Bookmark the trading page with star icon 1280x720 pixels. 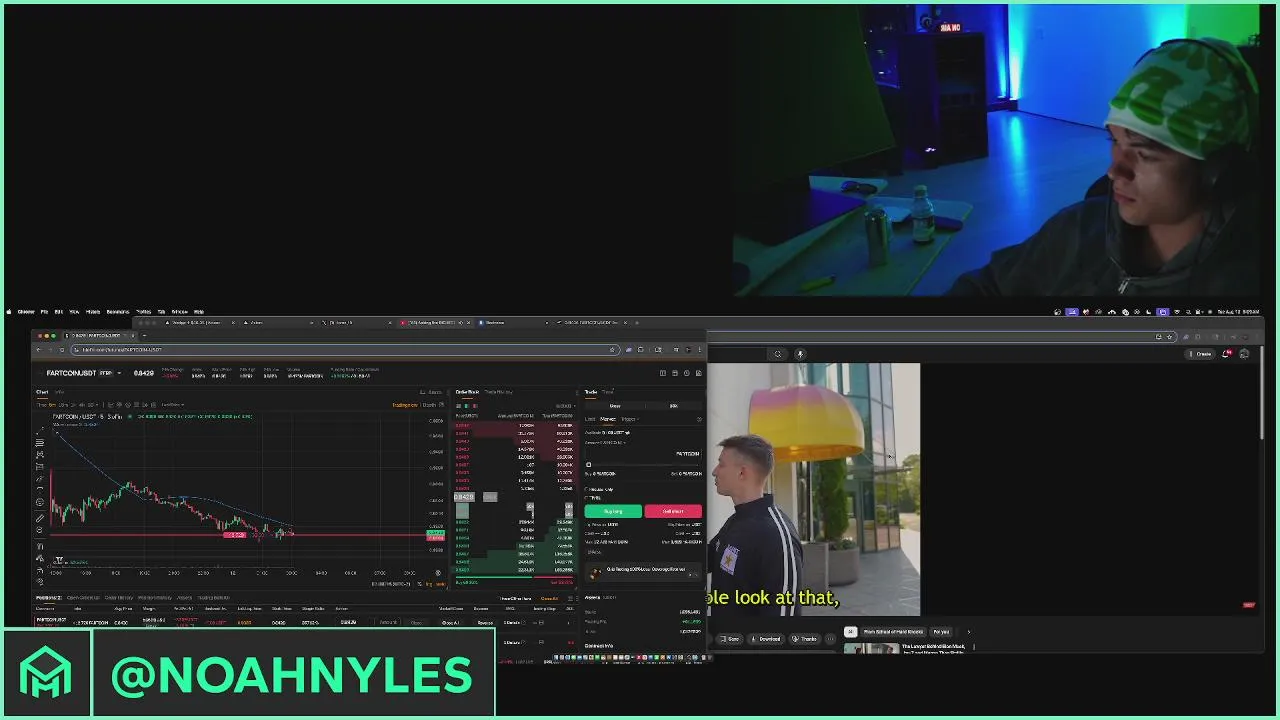point(612,350)
